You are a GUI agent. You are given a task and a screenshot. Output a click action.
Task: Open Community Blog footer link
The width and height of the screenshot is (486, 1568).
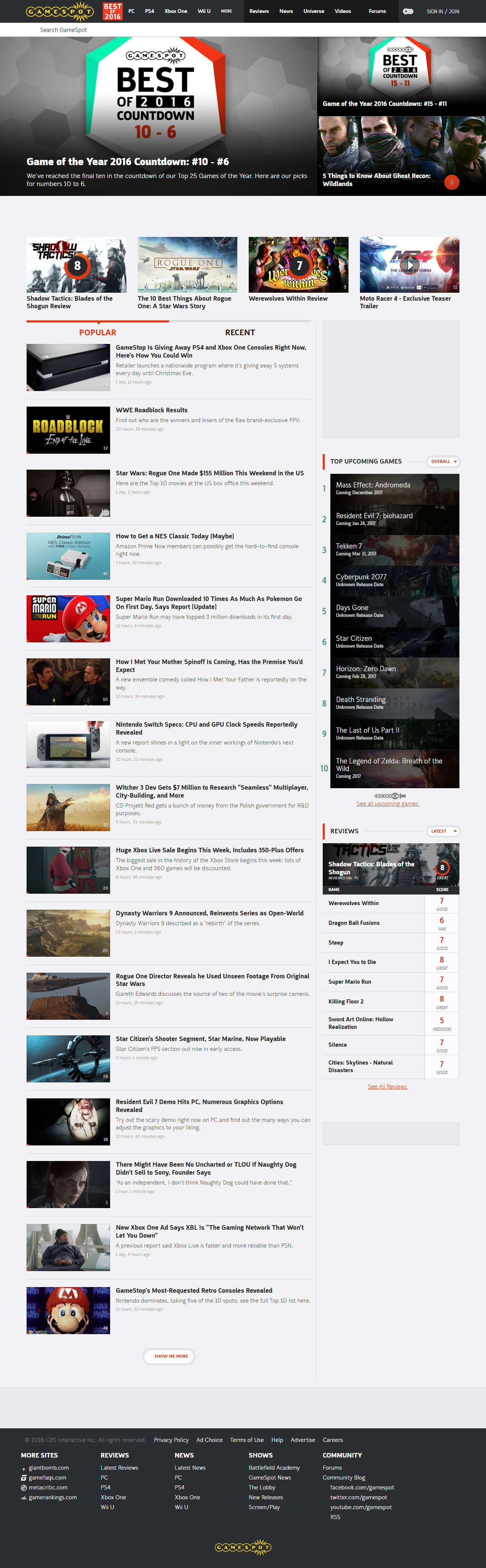[344, 1477]
